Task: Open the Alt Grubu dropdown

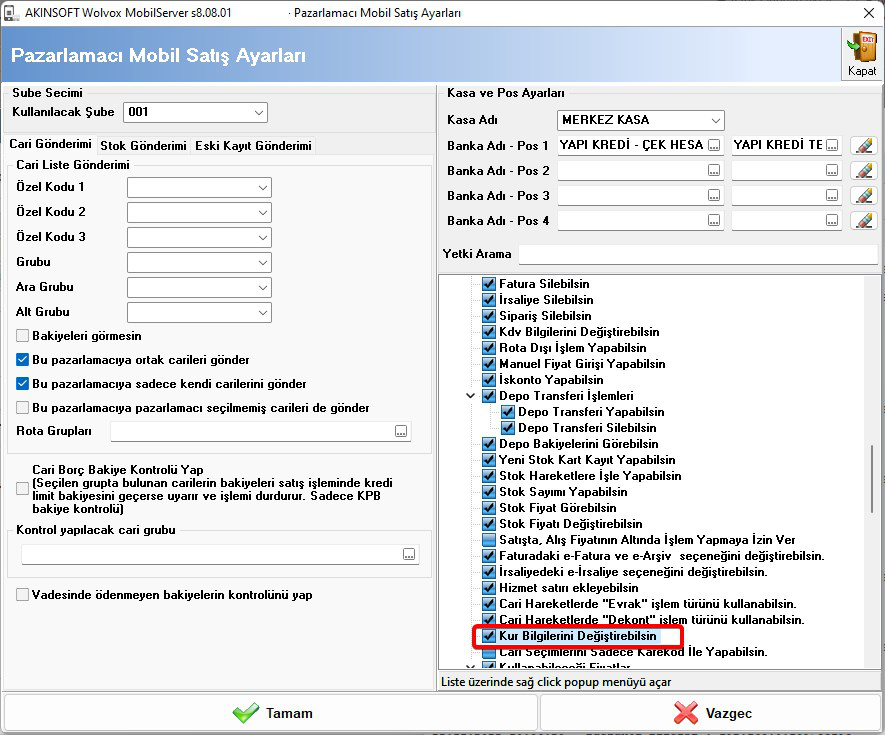Action: pyautogui.click(x=262, y=312)
